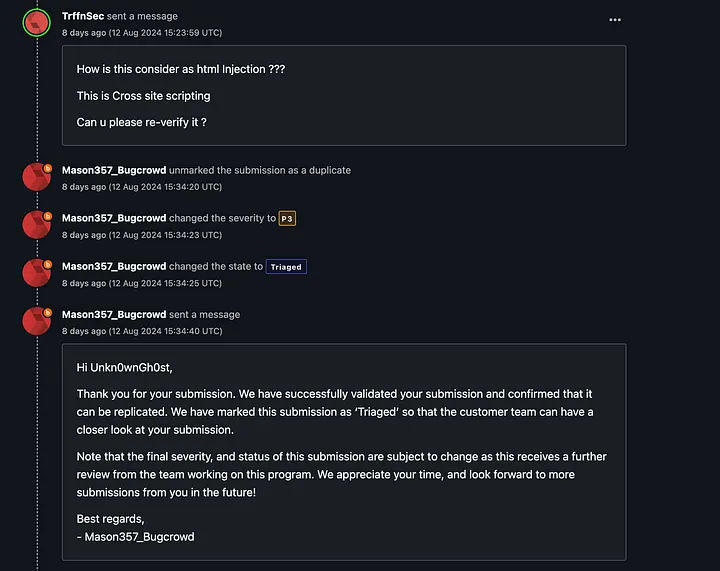The height and width of the screenshot is (571, 720).
Task: Click the 15:34:23 UTC timestamp
Action: pos(142,235)
